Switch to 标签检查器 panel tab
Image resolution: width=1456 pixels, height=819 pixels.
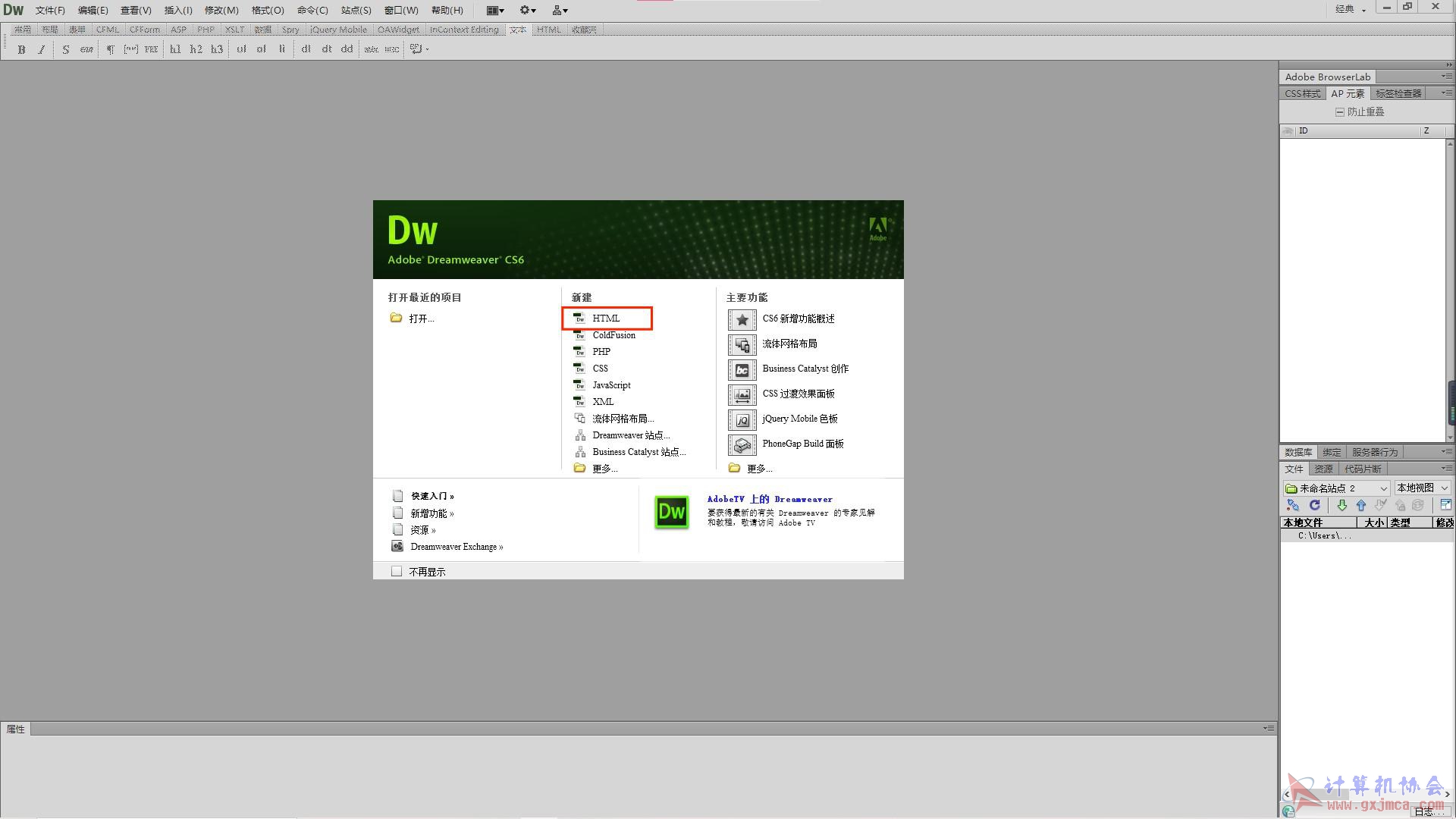1398,93
